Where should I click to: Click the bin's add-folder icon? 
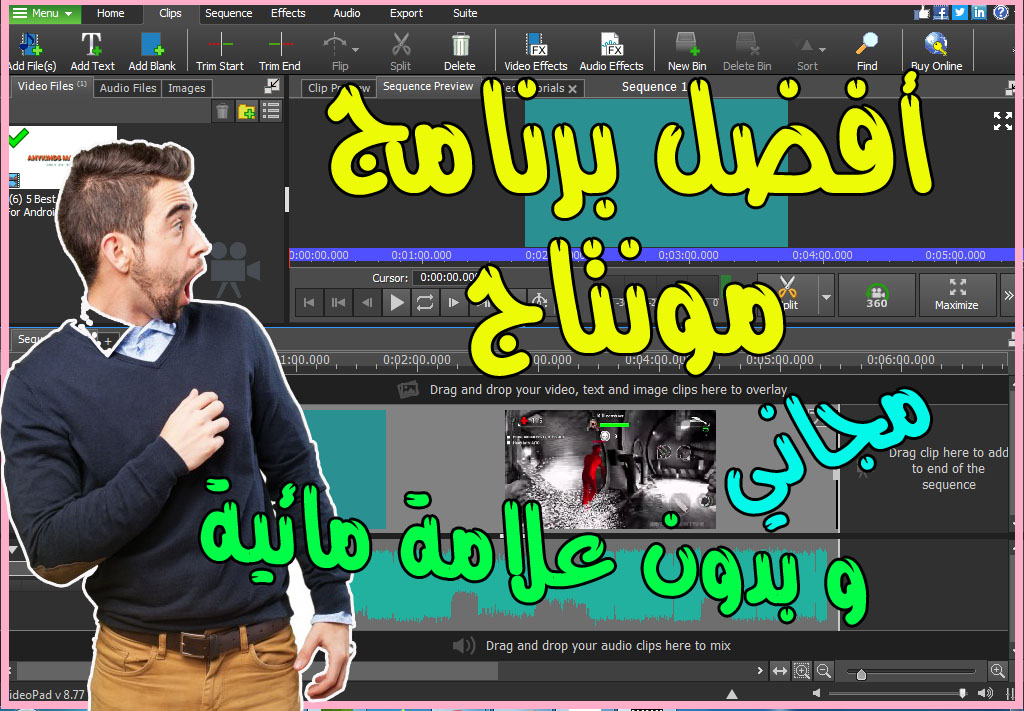pyautogui.click(x=246, y=111)
